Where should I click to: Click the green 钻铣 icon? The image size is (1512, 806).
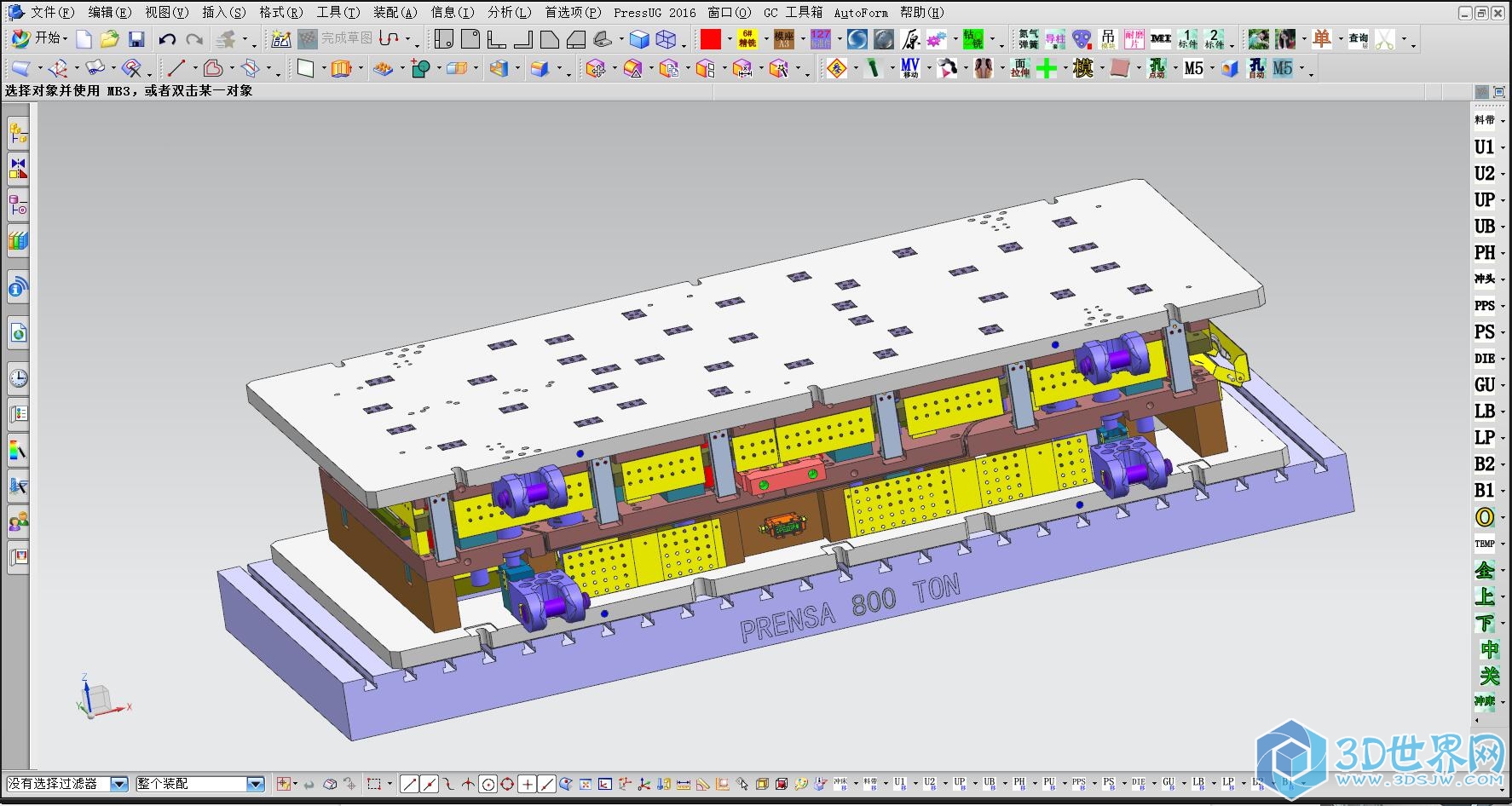pos(972,39)
